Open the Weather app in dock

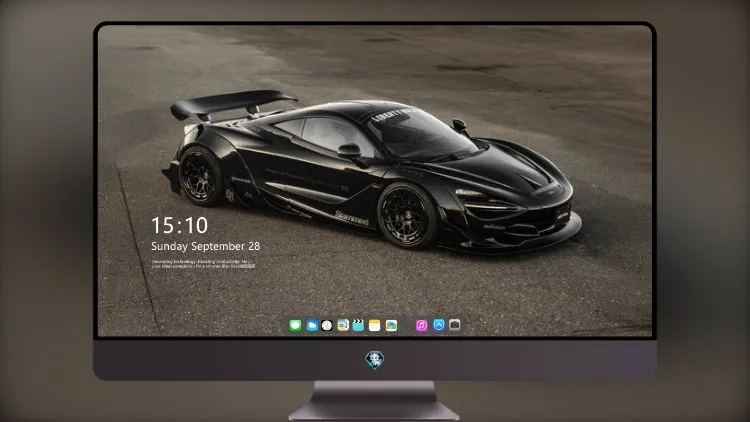click(x=312, y=325)
